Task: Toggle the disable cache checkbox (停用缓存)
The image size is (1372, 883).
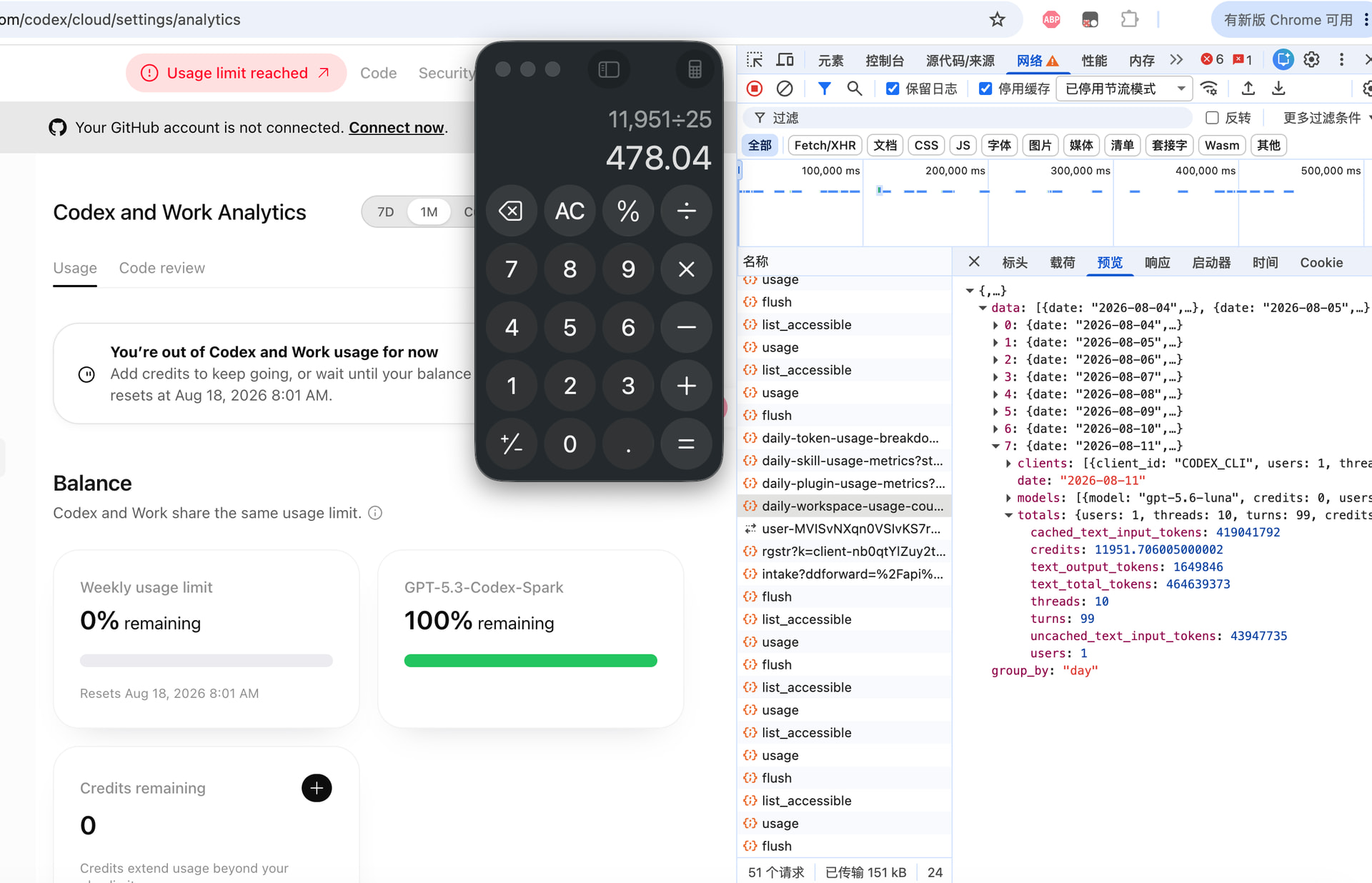Action: (x=985, y=89)
